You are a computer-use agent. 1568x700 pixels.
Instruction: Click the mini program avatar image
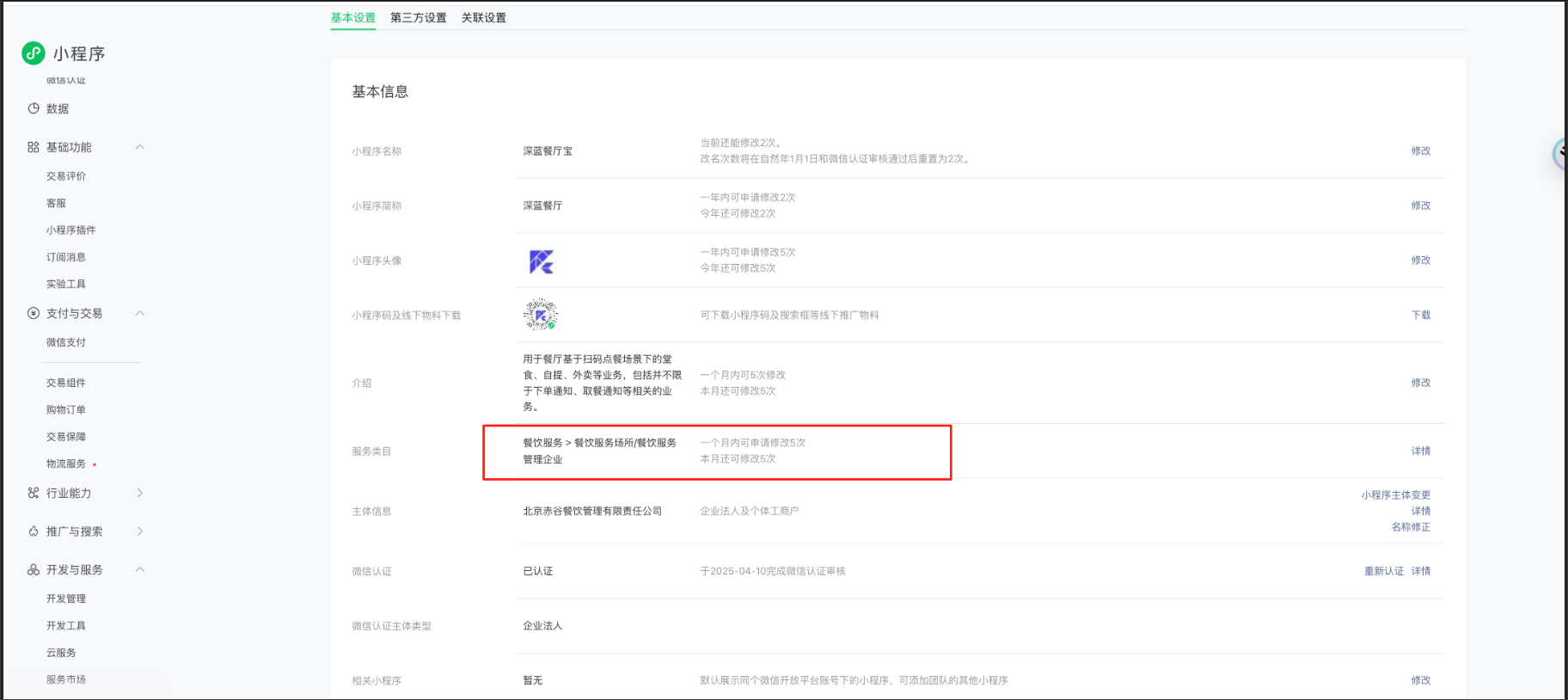pyautogui.click(x=541, y=261)
